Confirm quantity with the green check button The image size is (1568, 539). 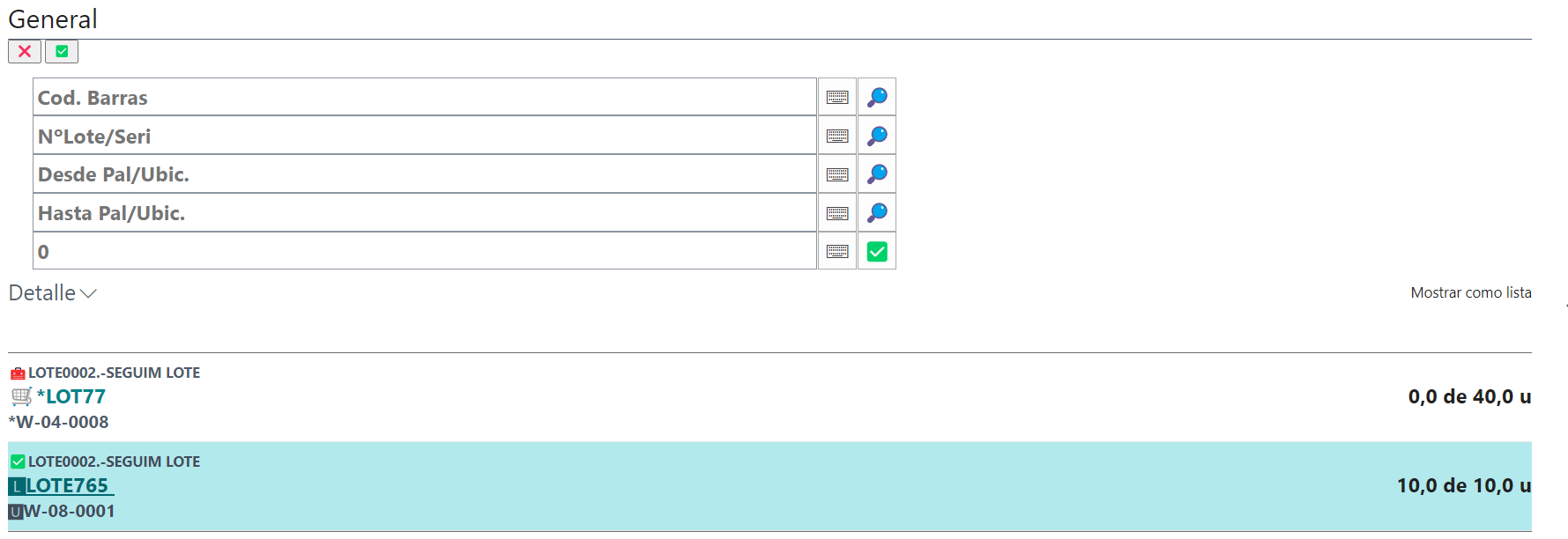[877, 252]
